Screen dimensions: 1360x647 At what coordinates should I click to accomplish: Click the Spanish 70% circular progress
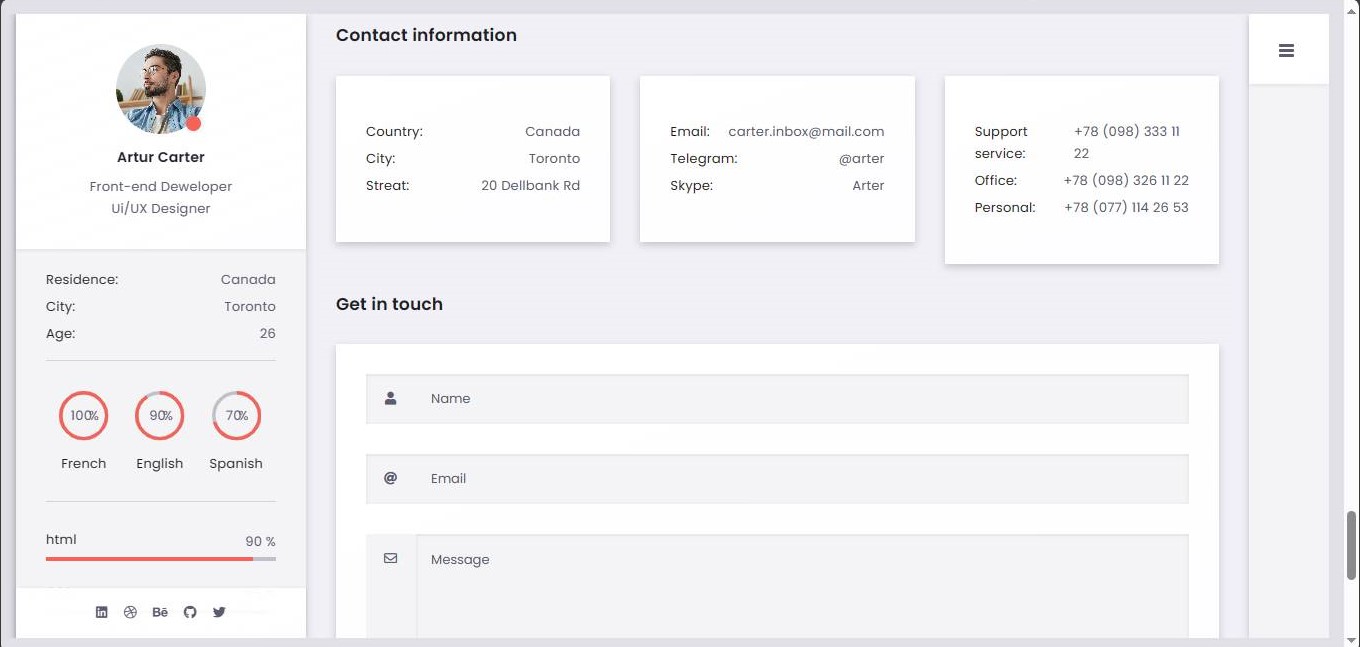tap(236, 416)
